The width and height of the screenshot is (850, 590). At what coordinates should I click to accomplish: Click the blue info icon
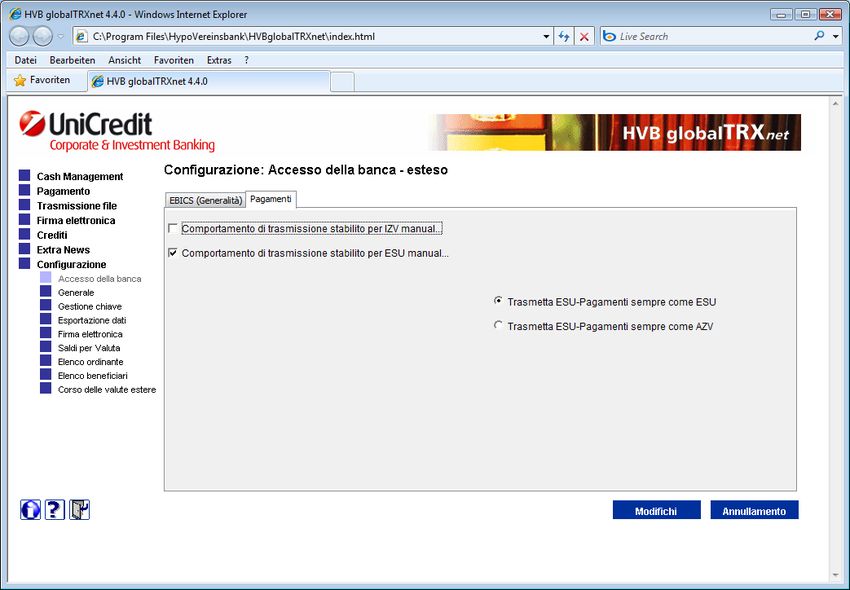[30, 510]
